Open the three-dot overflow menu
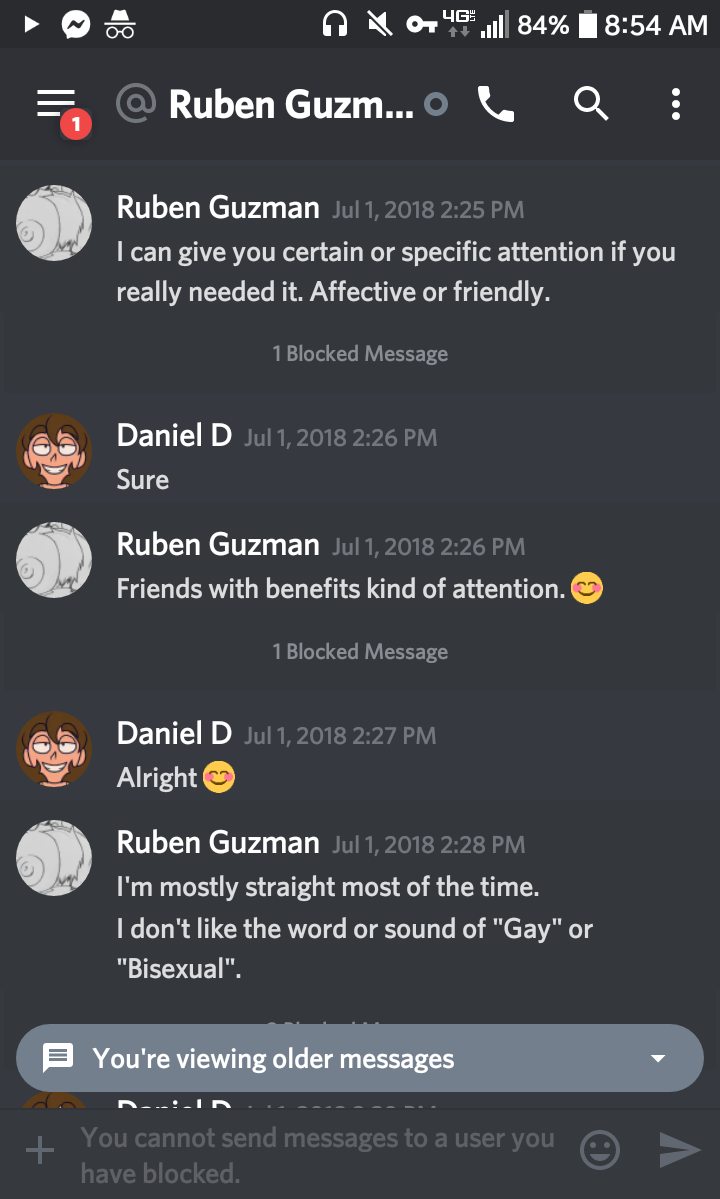The height and width of the screenshot is (1199, 720). [x=676, y=103]
